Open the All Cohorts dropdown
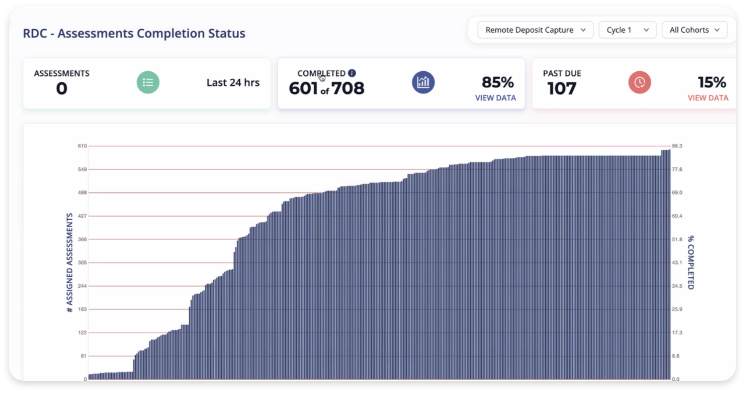The width and height of the screenshot is (745, 393). (x=694, y=30)
